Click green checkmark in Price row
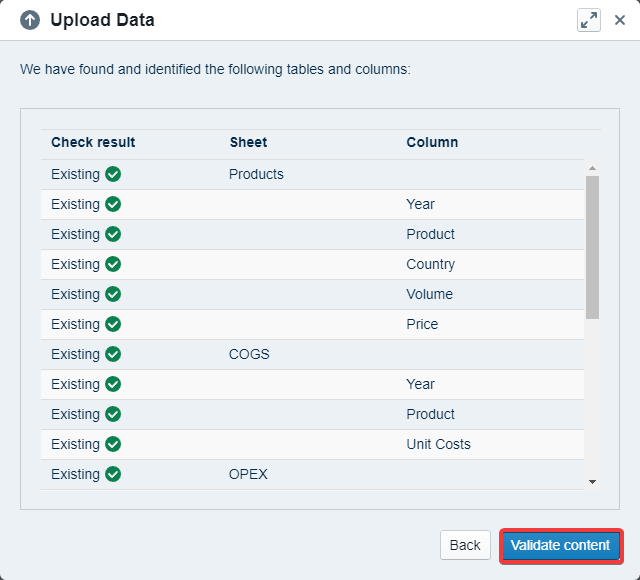The image size is (640, 580). [x=113, y=324]
